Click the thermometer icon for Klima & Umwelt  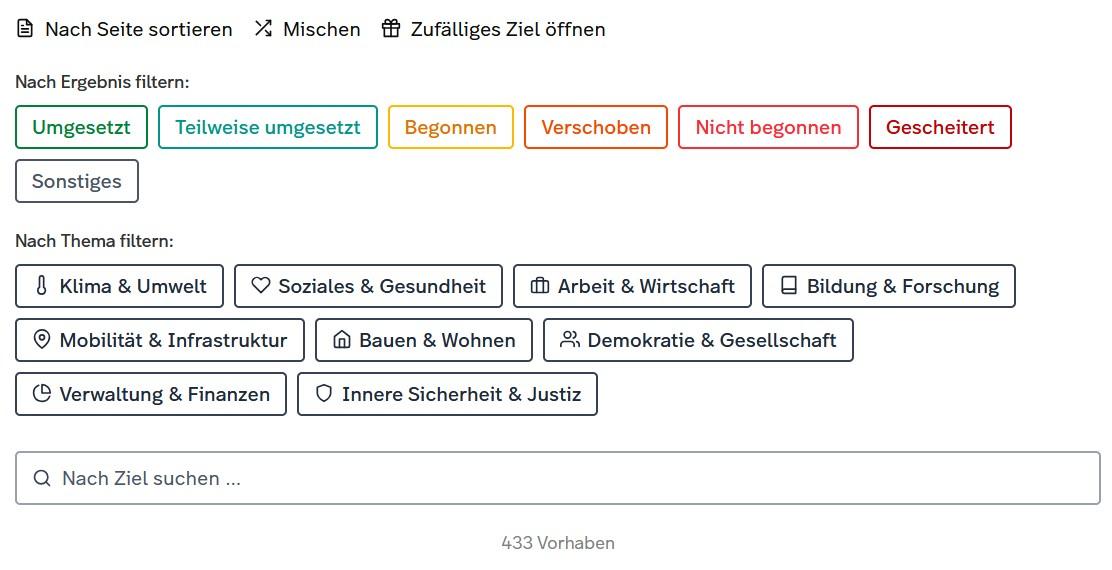[41, 286]
